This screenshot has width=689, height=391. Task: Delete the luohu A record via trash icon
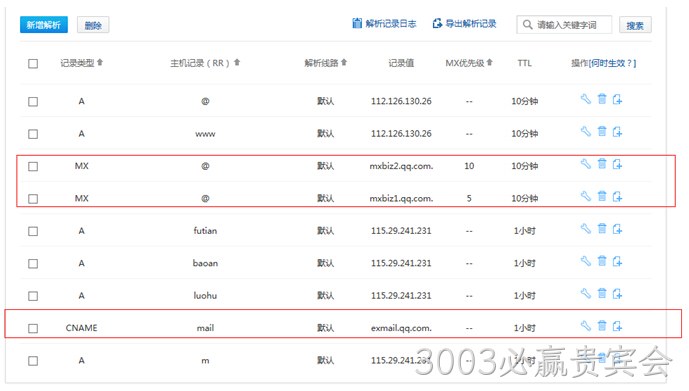(x=602, y=293)
